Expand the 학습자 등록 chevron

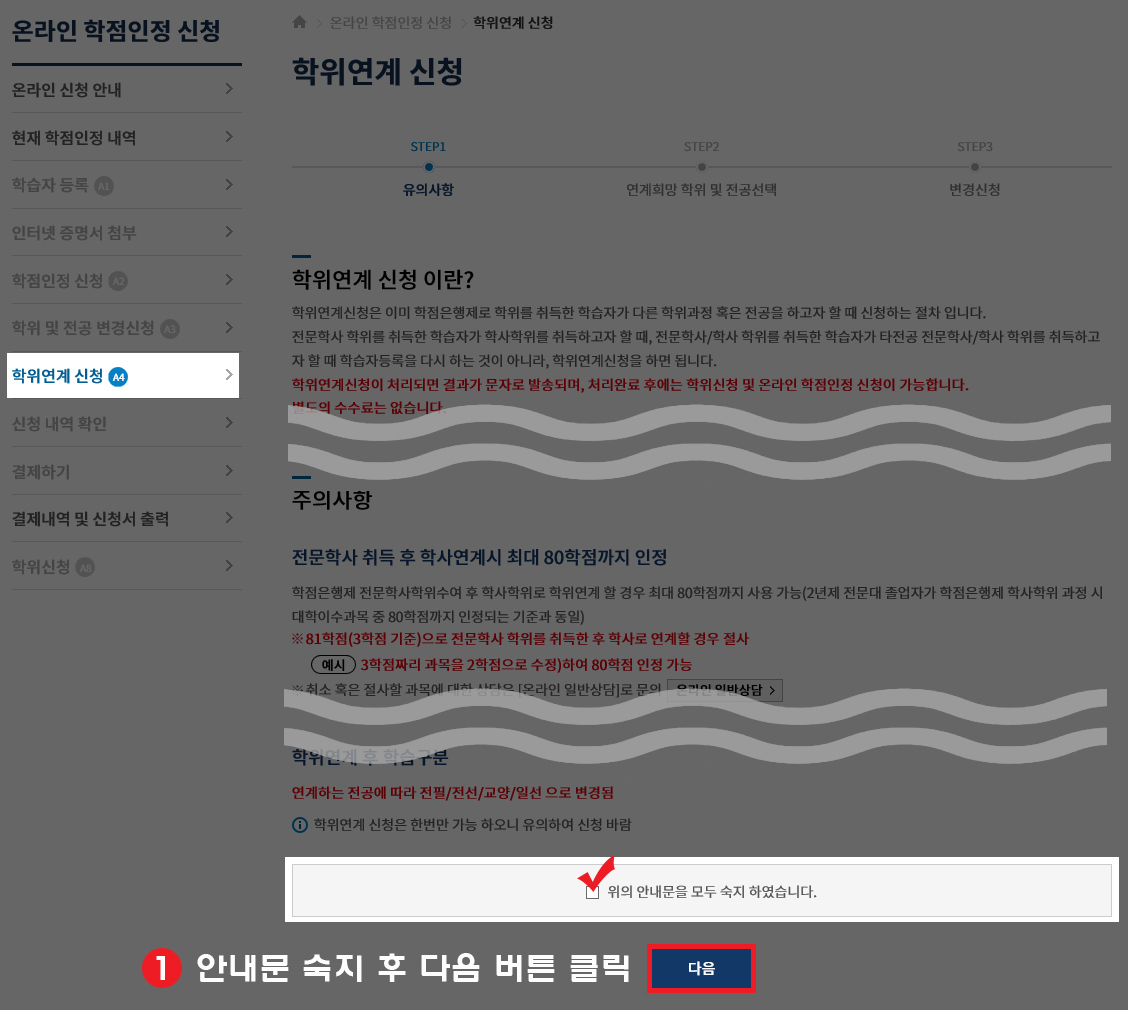point(229,185)
